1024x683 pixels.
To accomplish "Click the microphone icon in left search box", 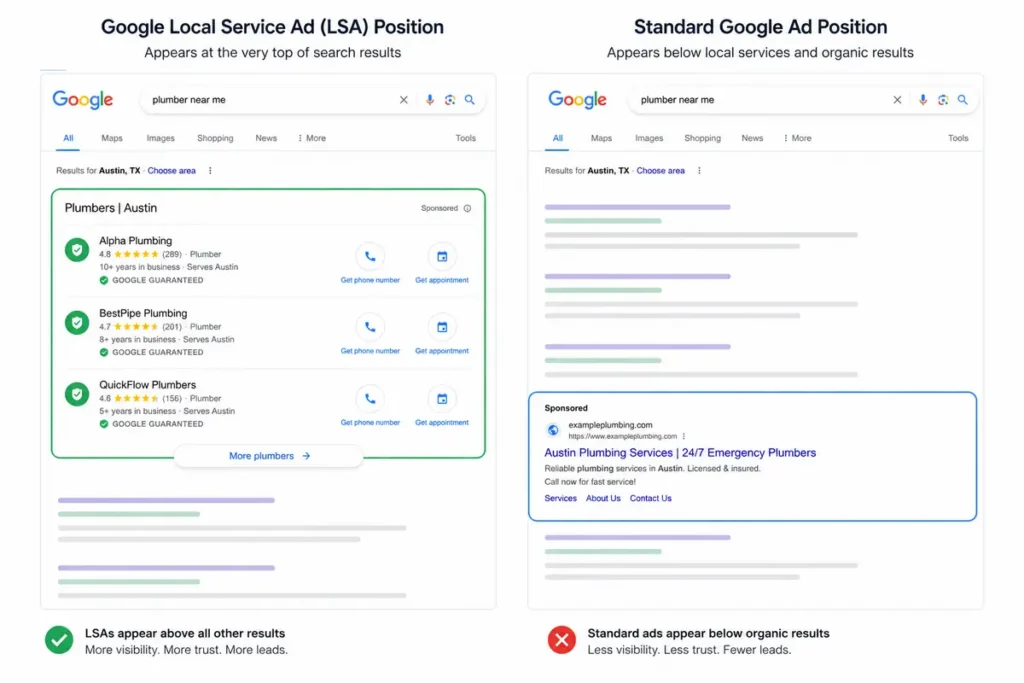I will [430, 100].
